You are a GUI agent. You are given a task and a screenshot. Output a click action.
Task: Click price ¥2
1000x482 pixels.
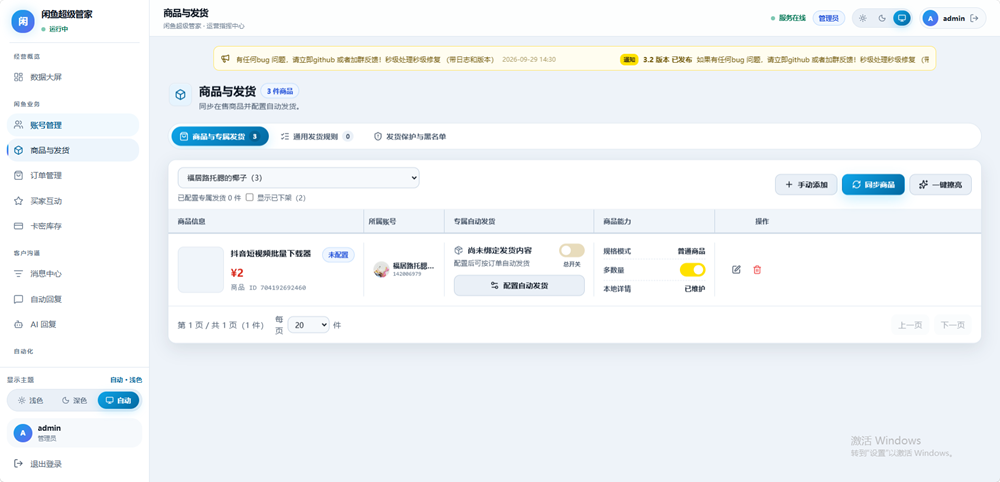pyautogui.click(x=237, y=273)
